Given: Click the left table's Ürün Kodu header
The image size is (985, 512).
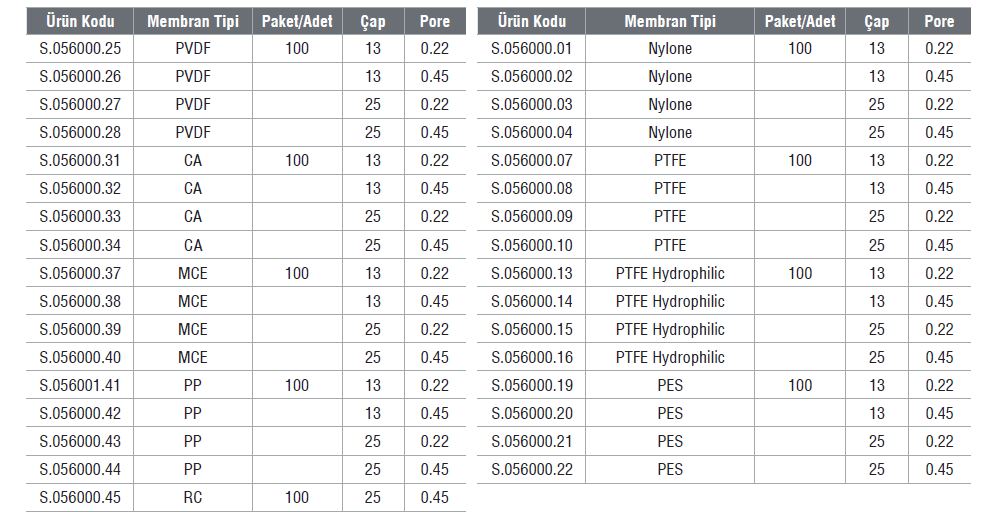Looking at the screenshot, I should 80,21.
